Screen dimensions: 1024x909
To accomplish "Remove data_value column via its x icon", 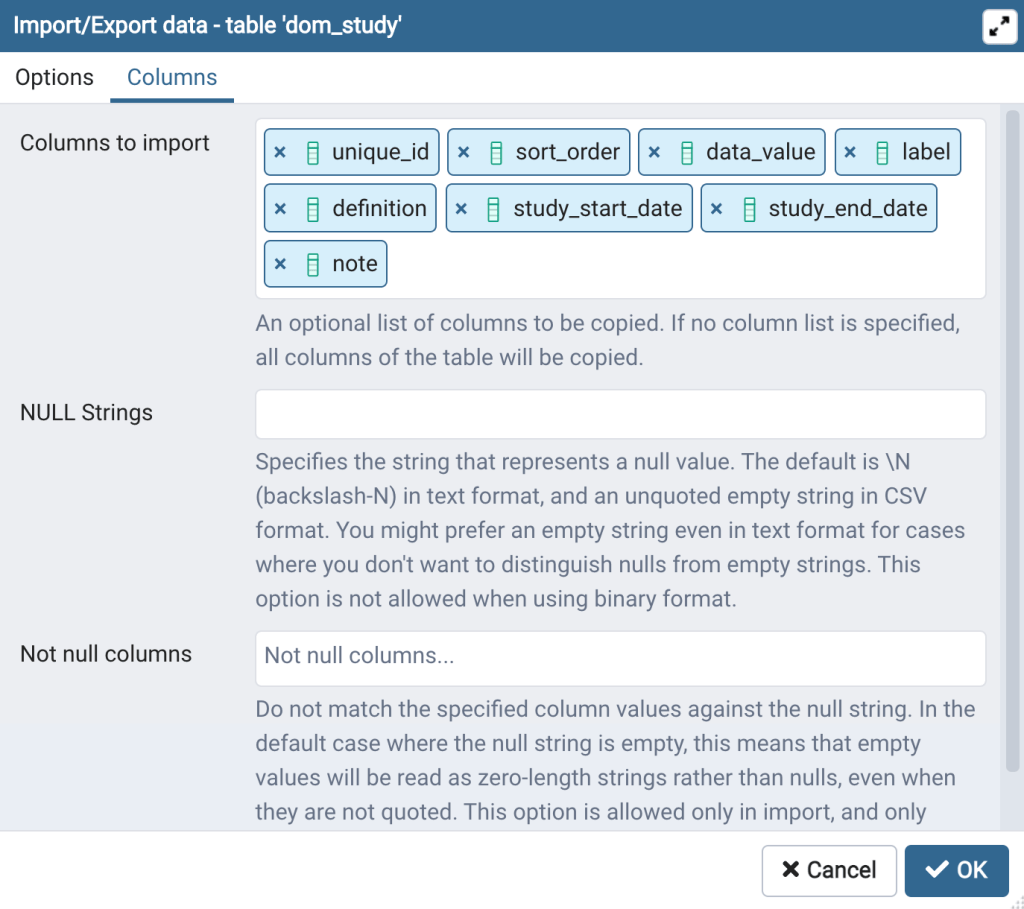I will [x=654, y=153].
